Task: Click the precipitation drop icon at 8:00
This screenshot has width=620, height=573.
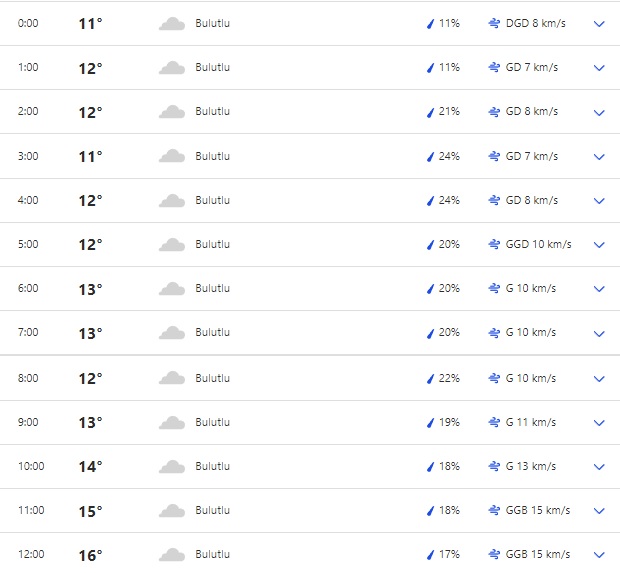Action: 430,379
